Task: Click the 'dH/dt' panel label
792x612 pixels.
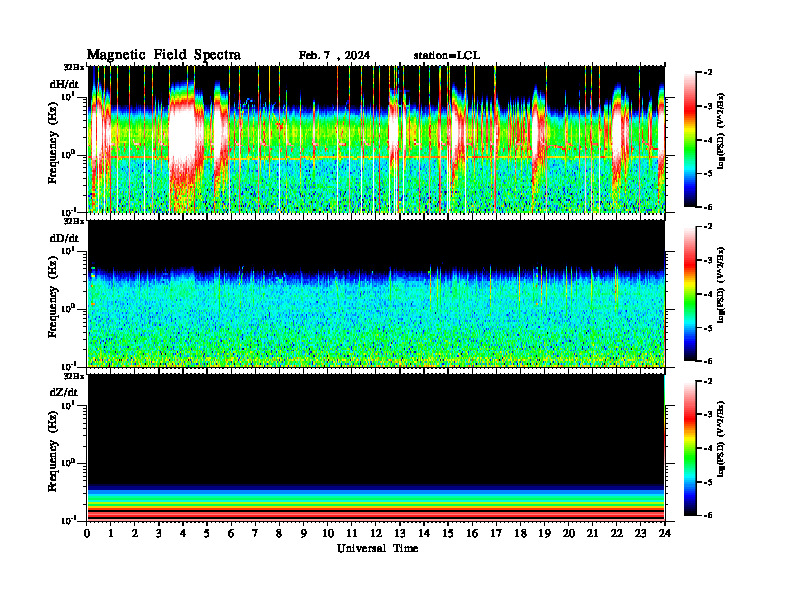Action: click(64, 83)
